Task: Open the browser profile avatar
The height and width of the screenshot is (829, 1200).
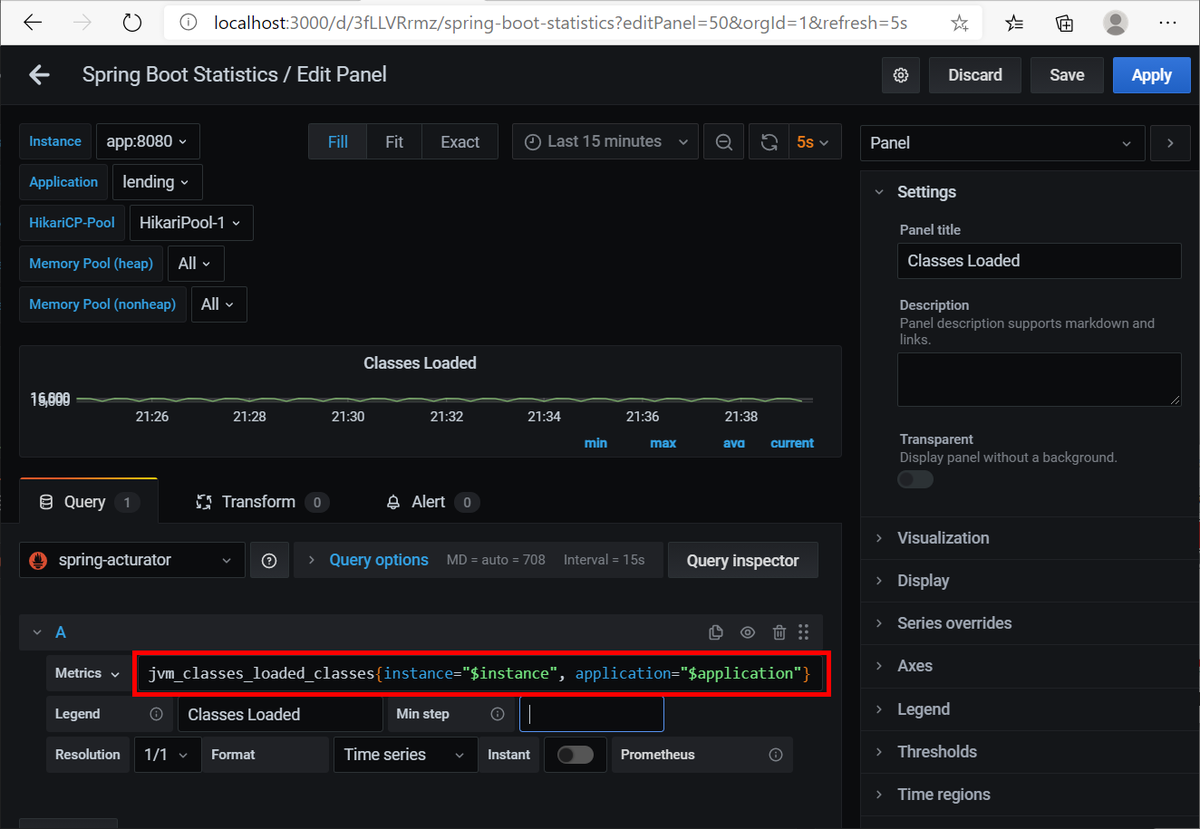Action: (x=1115, y=23)
